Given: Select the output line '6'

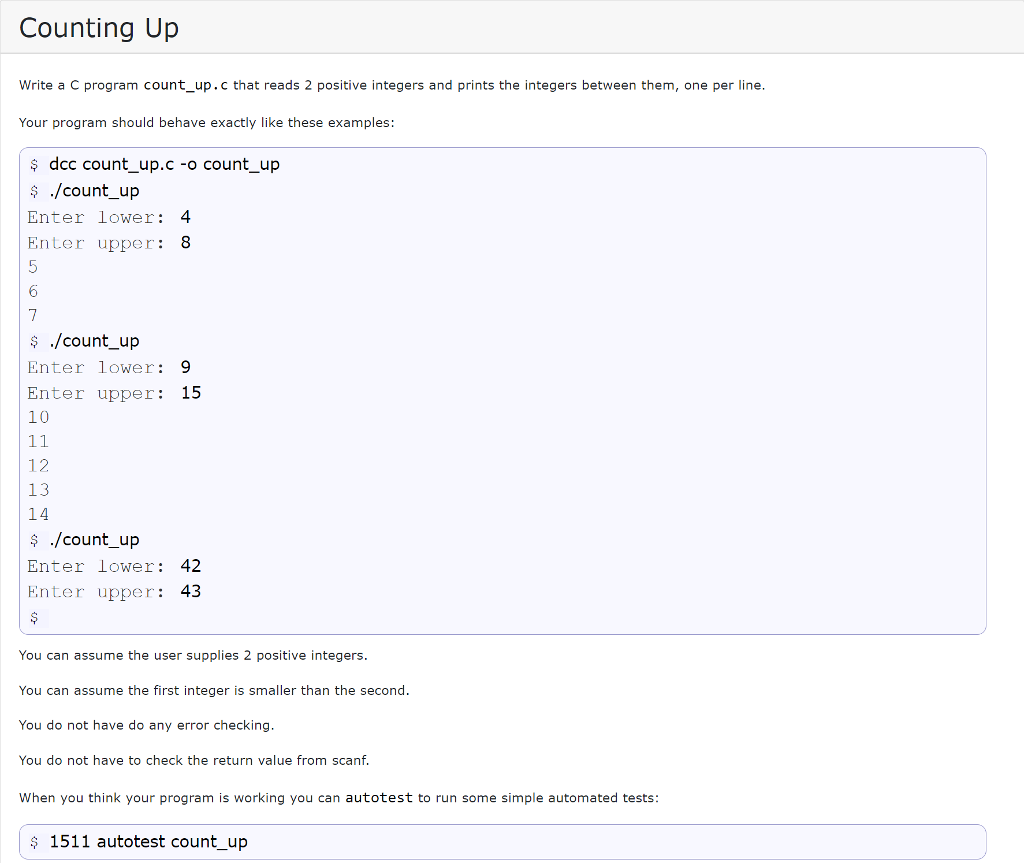Looking at the screenshot, I should [33, 291].
